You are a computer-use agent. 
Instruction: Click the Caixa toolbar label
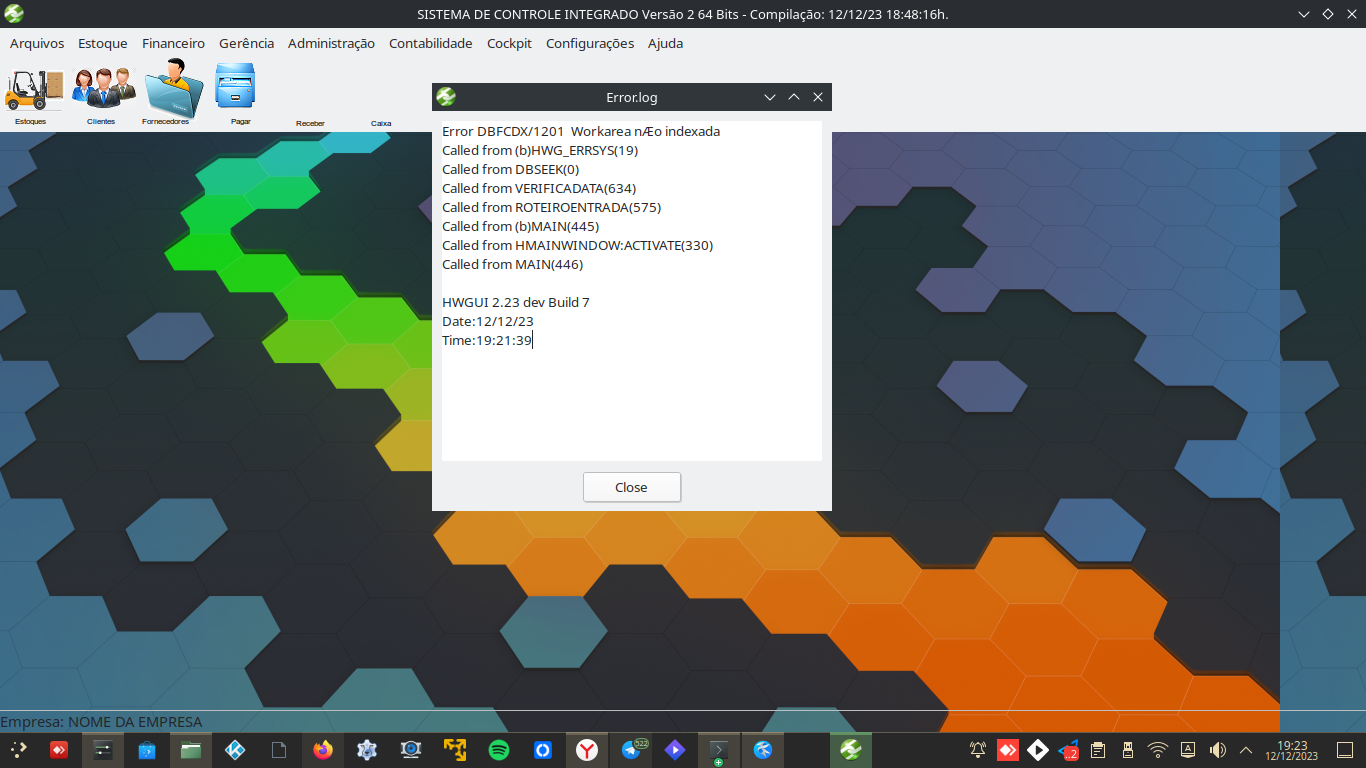tap(381, 123)
